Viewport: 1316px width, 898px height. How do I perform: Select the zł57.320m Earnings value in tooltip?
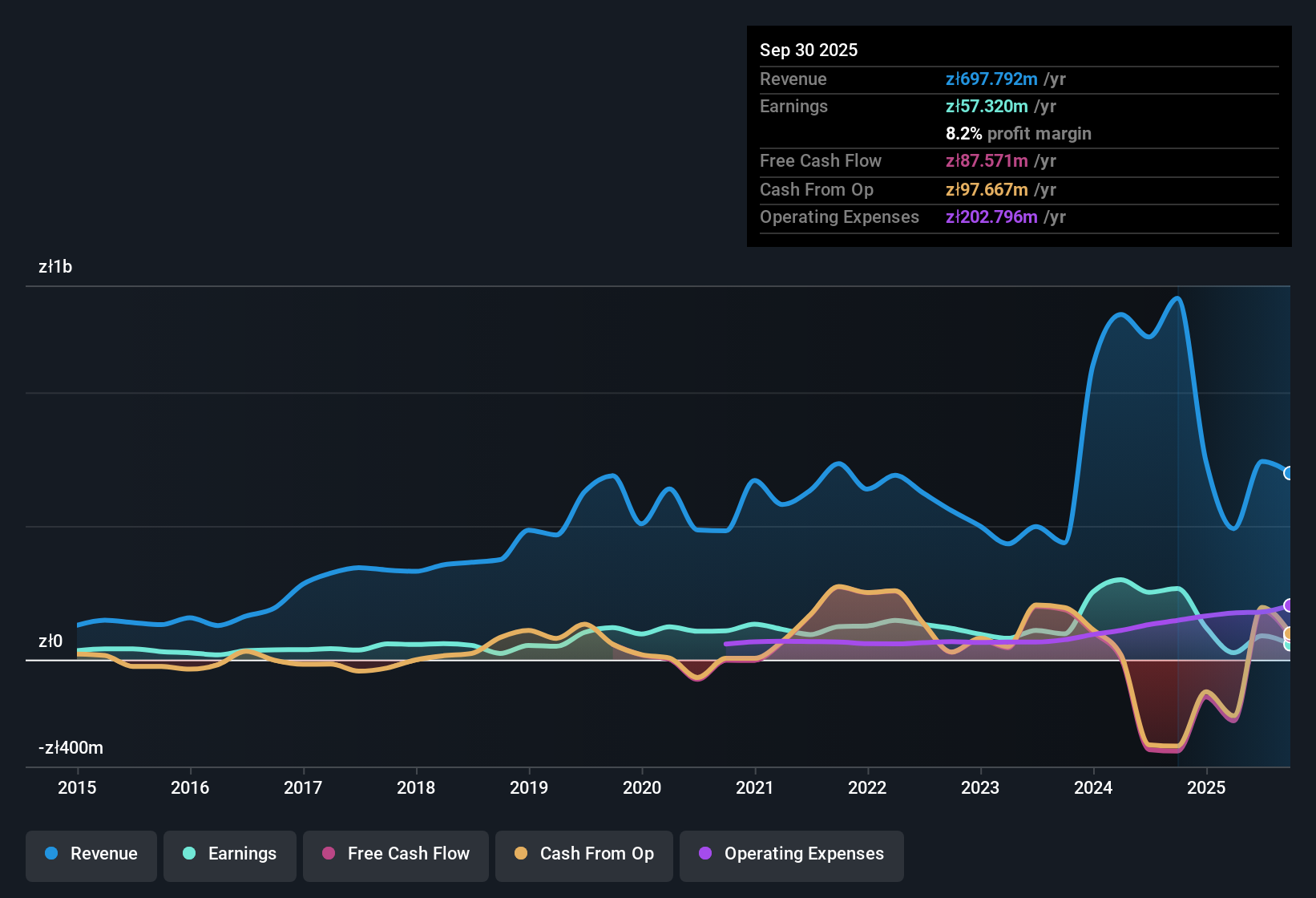click(x=985, y=106)
